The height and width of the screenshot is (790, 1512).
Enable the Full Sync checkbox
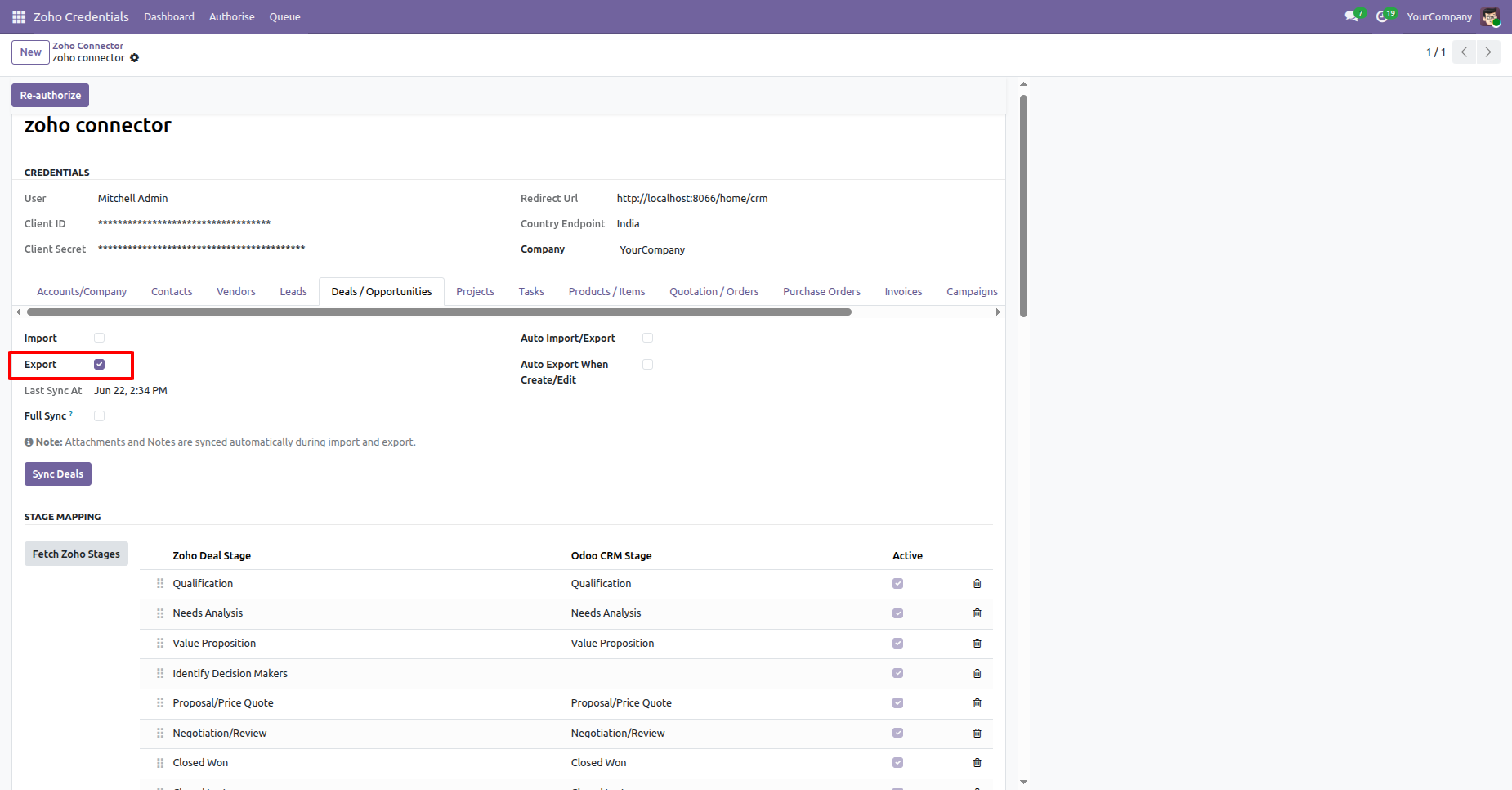pos(100,415)
